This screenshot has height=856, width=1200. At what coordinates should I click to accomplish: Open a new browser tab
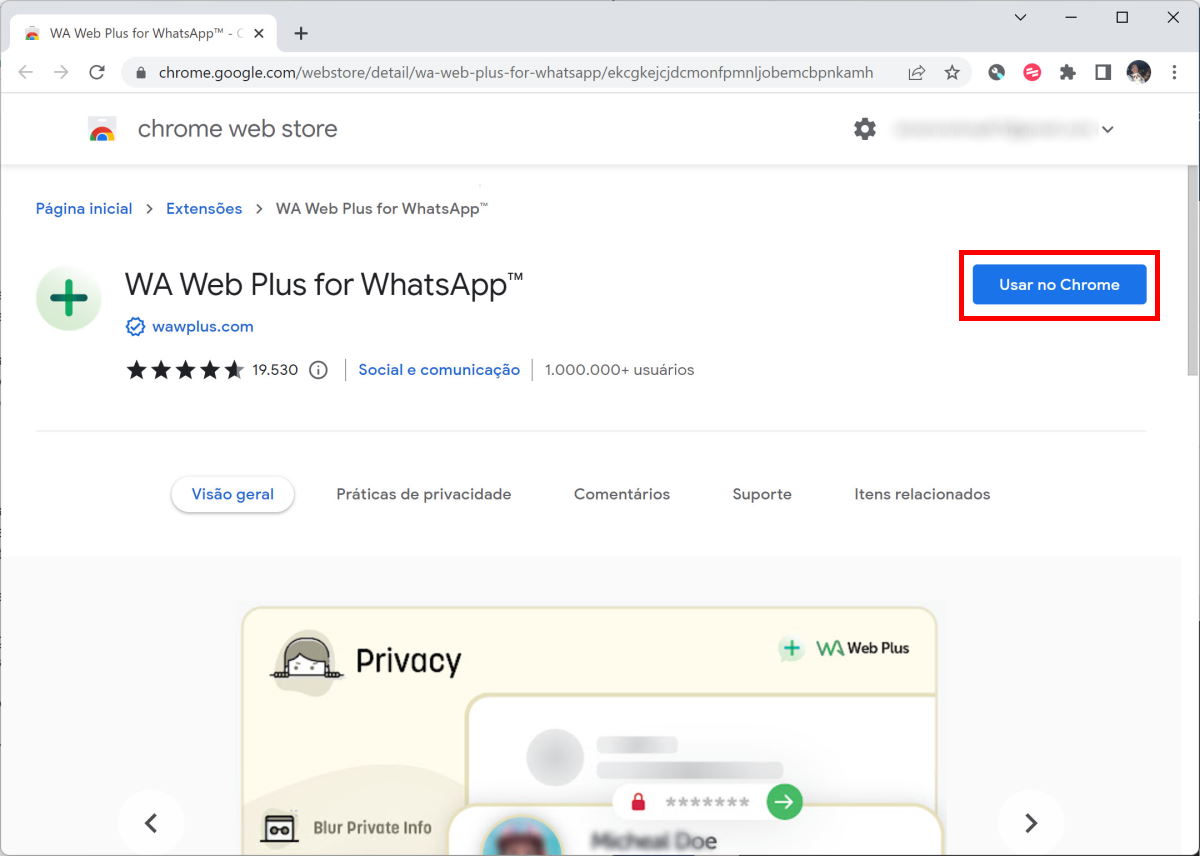coord(301,33)
